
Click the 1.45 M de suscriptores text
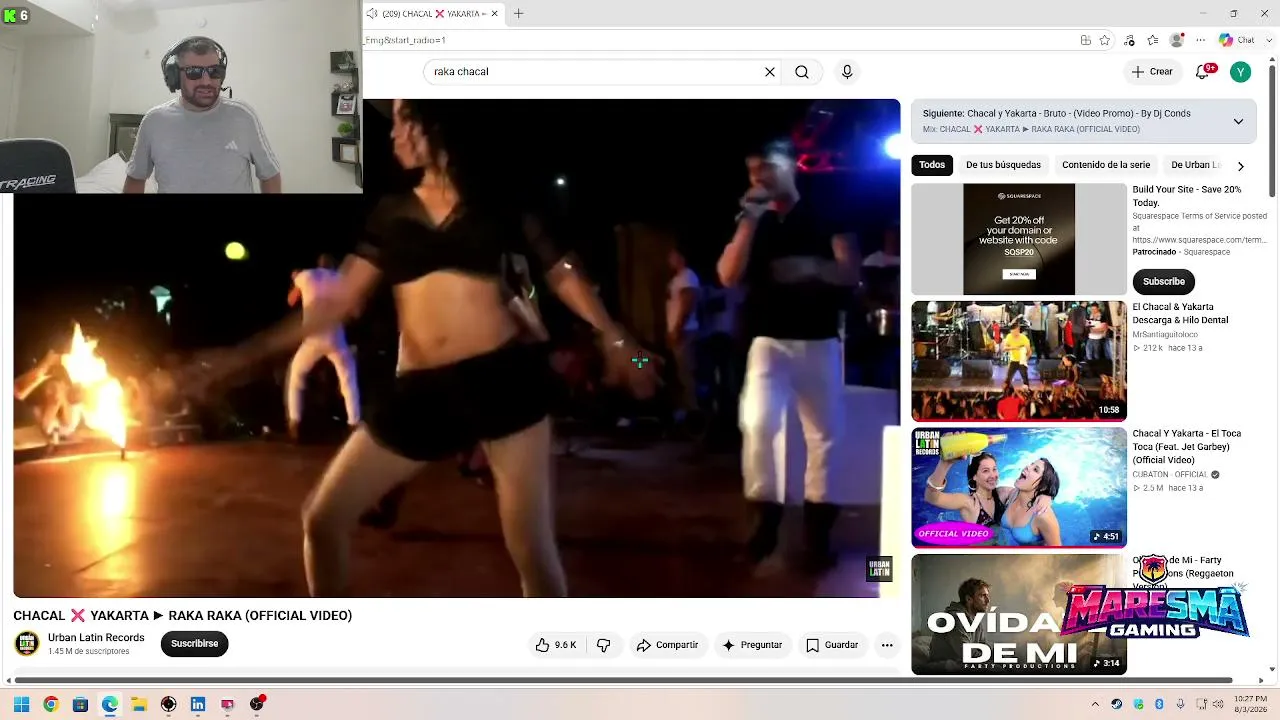pyautogui.click(x=88, y=652)
